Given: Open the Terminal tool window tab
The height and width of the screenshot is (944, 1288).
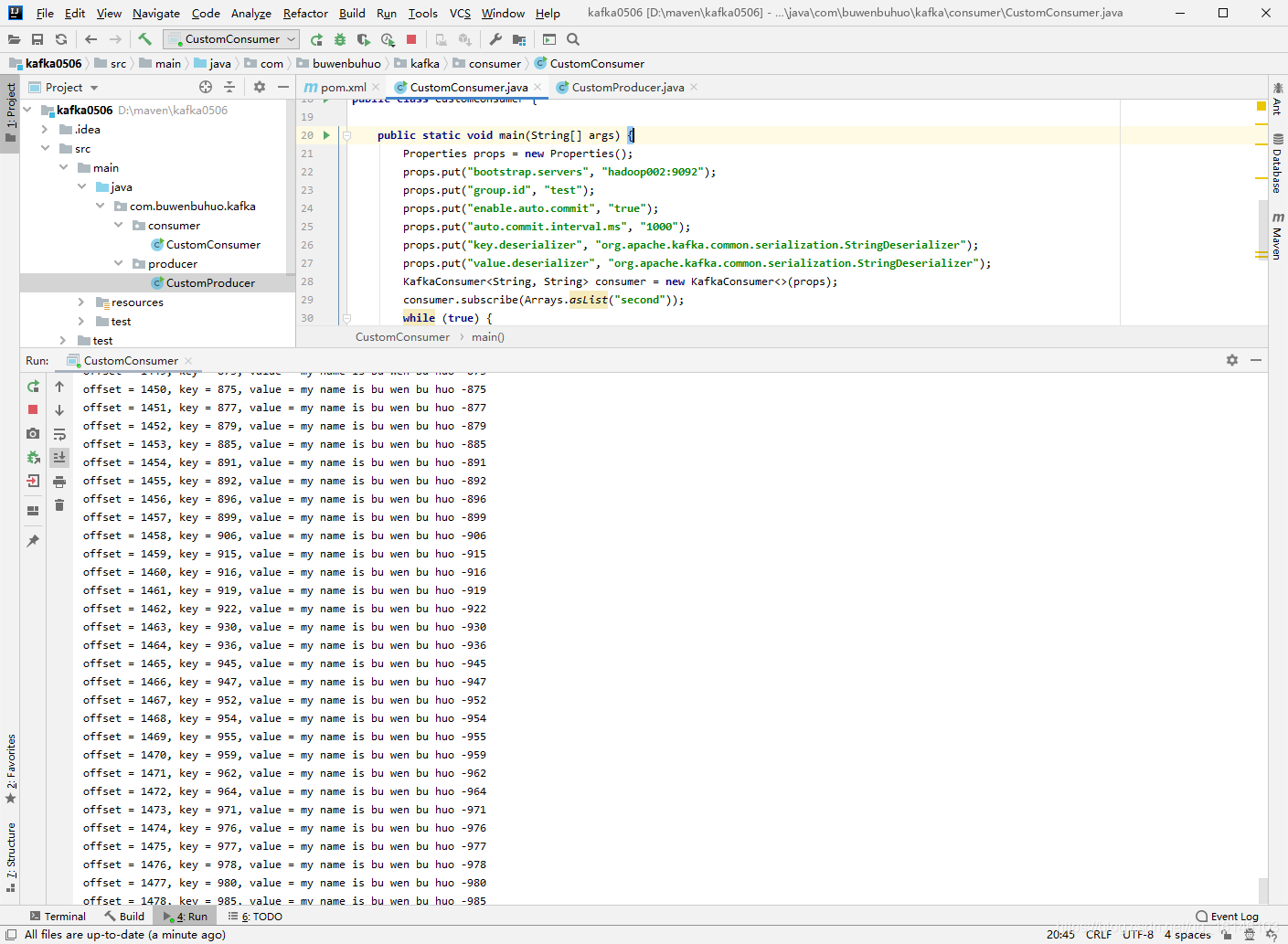Looking at the screenshot, I should point(58,916).
